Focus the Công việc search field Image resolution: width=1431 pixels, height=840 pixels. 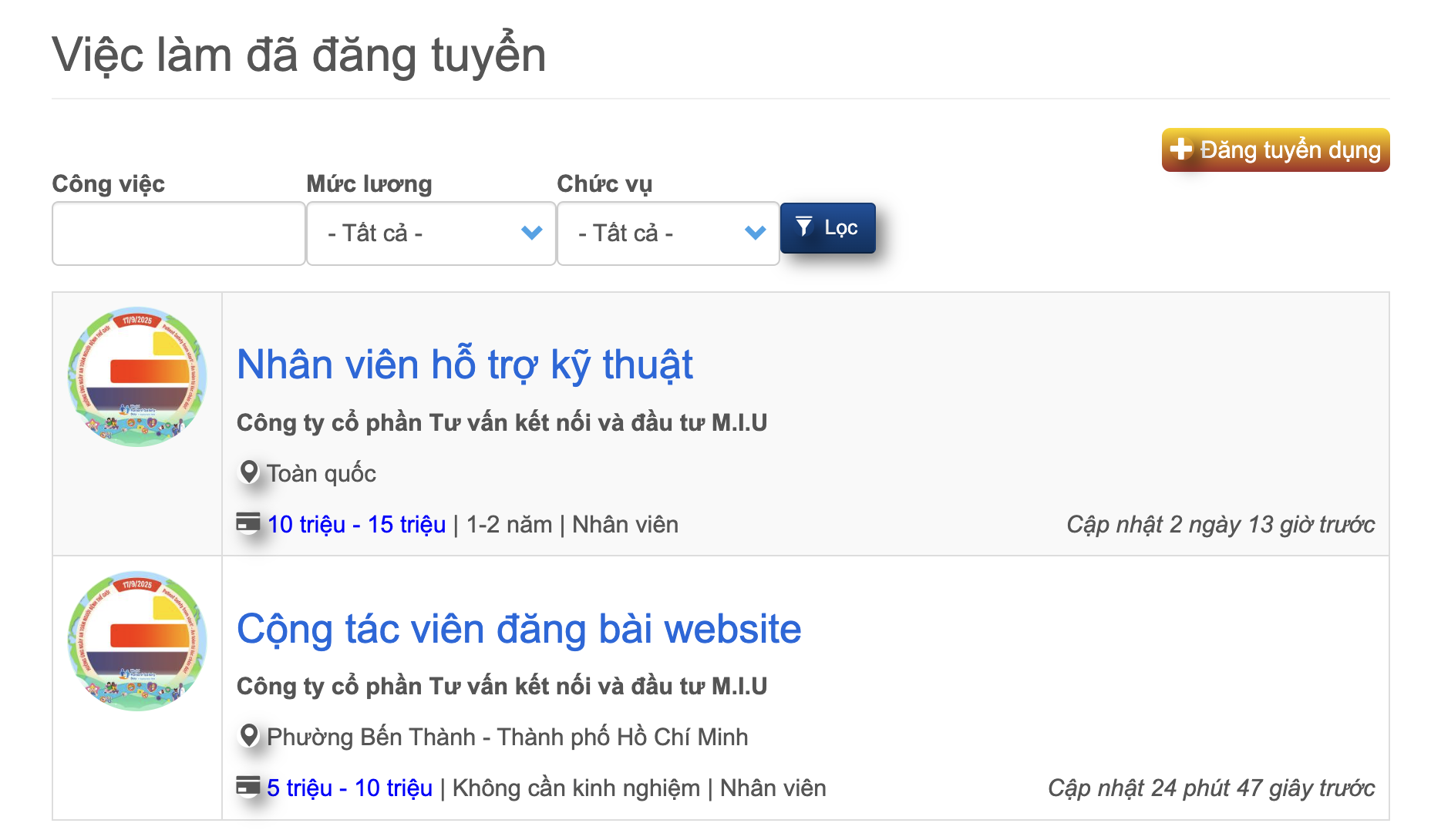tap(178, 234)
